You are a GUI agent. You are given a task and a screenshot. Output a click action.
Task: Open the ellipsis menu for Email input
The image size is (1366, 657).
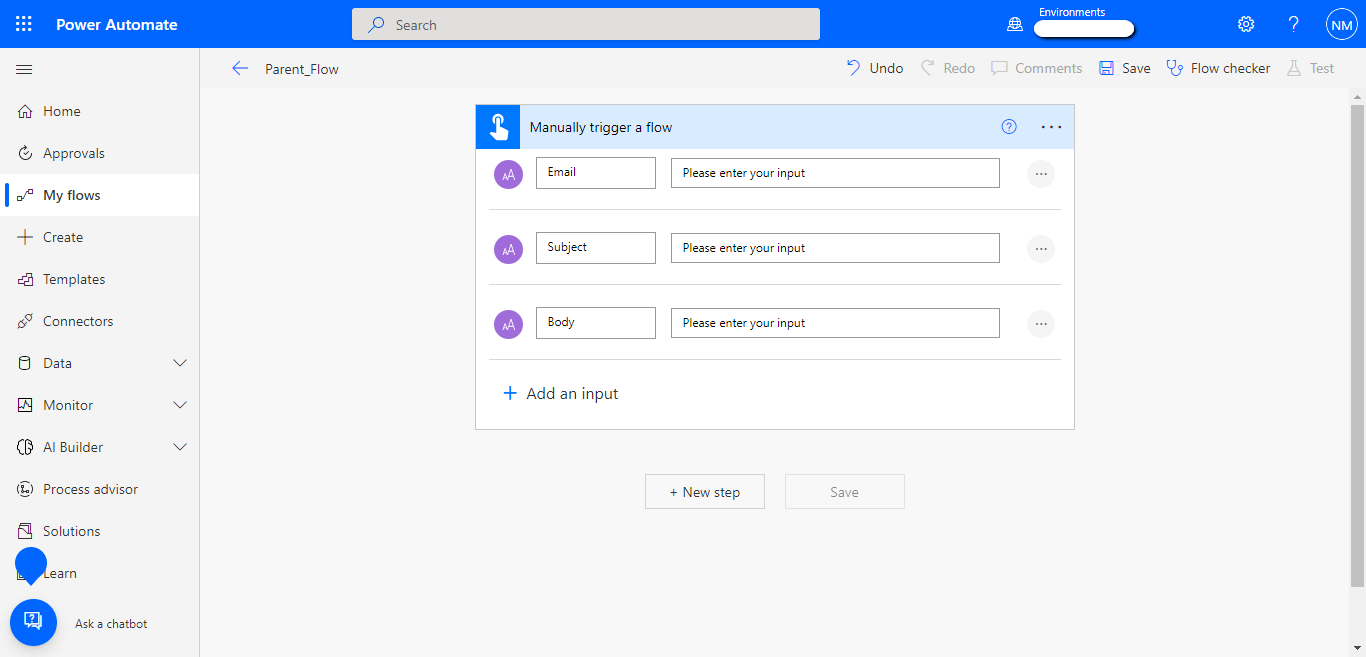1041,174
